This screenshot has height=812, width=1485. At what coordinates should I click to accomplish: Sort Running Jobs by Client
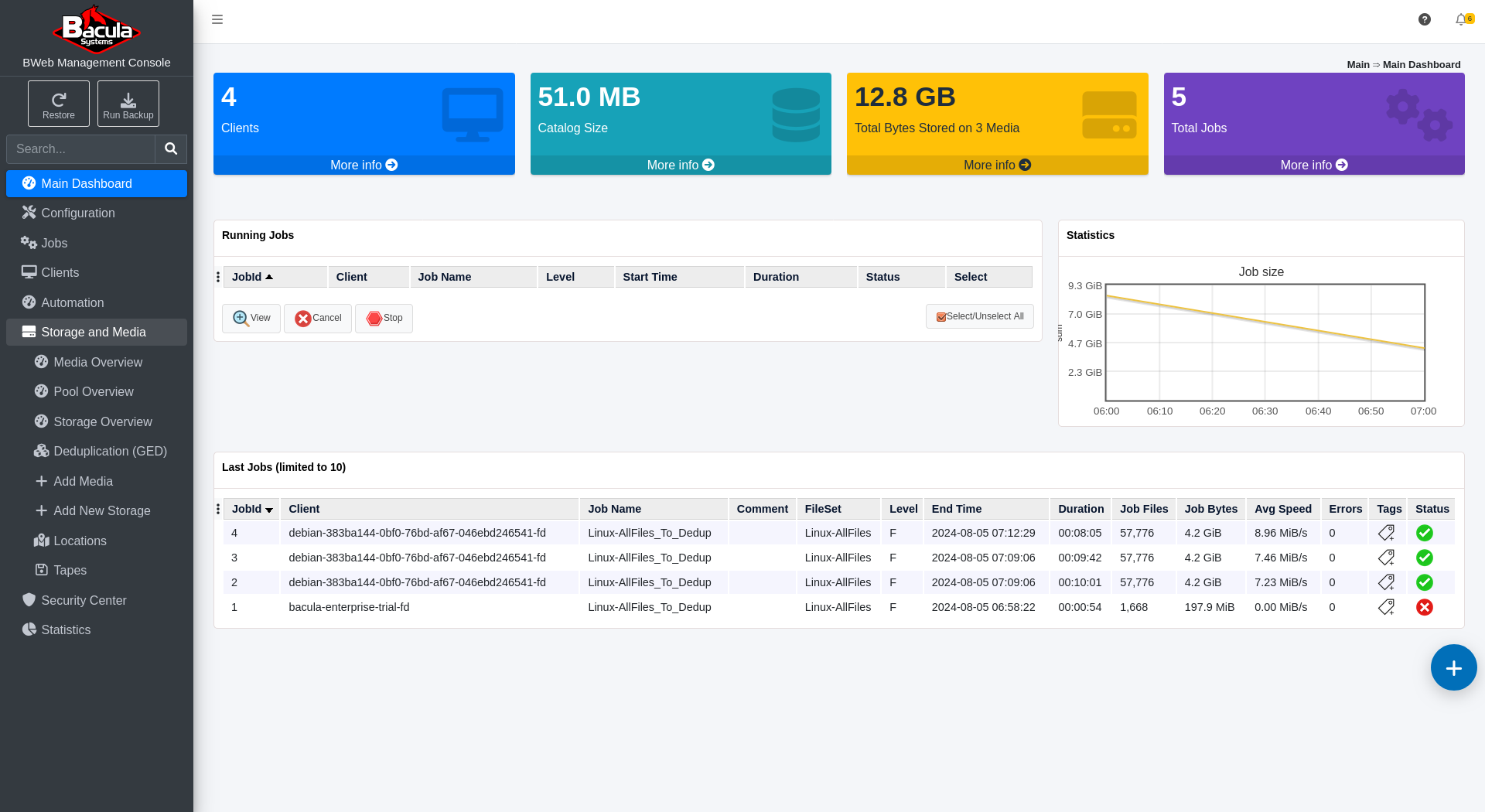click(x=369, y=277)
